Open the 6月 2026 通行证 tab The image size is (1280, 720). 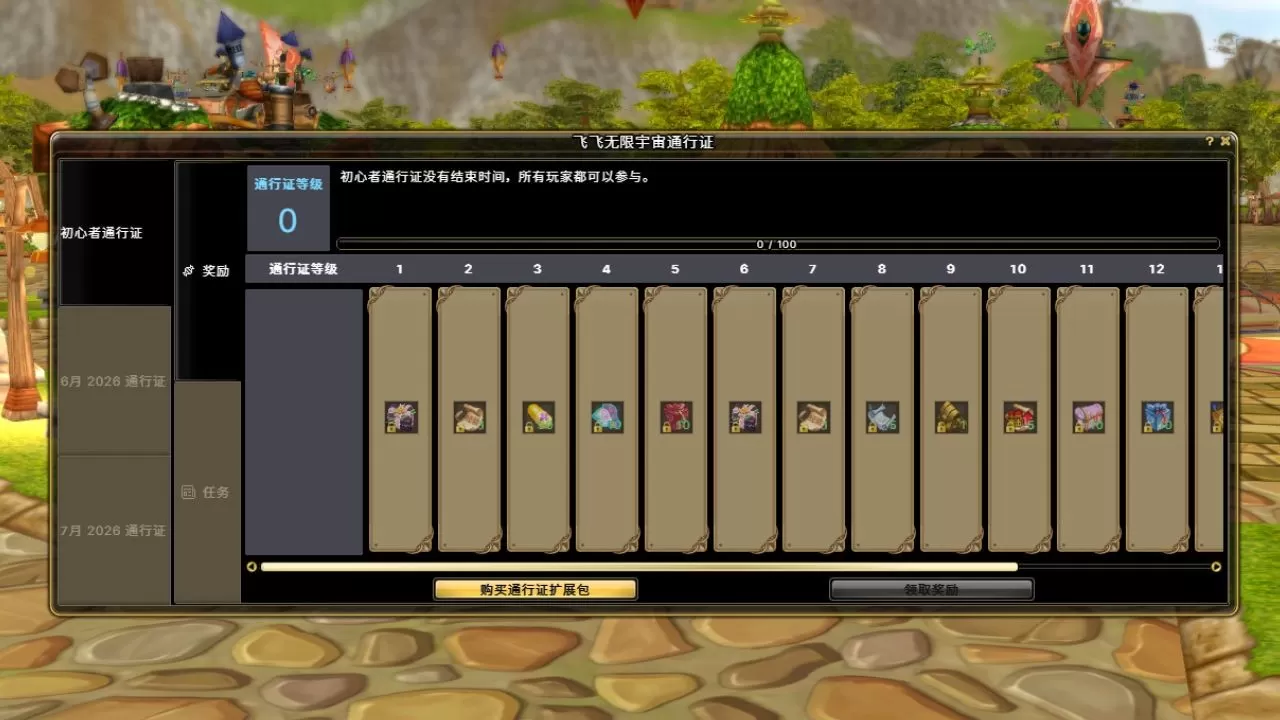tap(114, 381)
